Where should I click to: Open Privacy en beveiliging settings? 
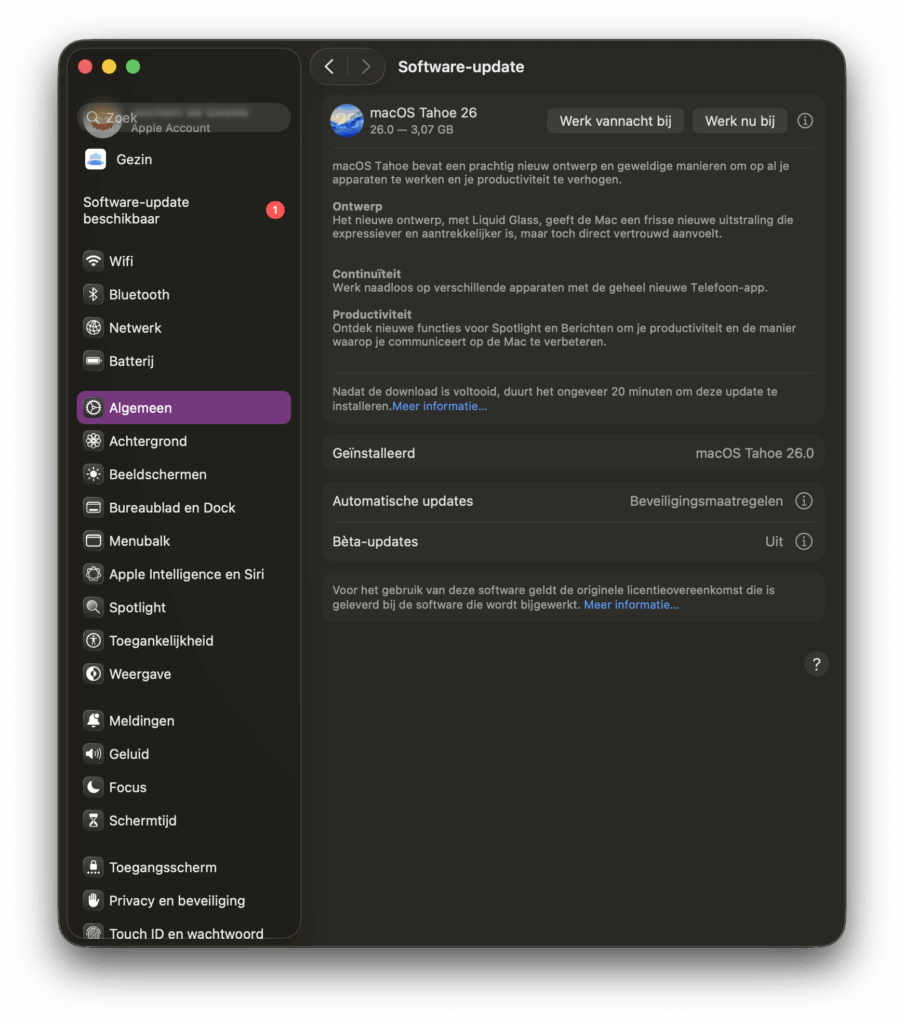(184, 901)
